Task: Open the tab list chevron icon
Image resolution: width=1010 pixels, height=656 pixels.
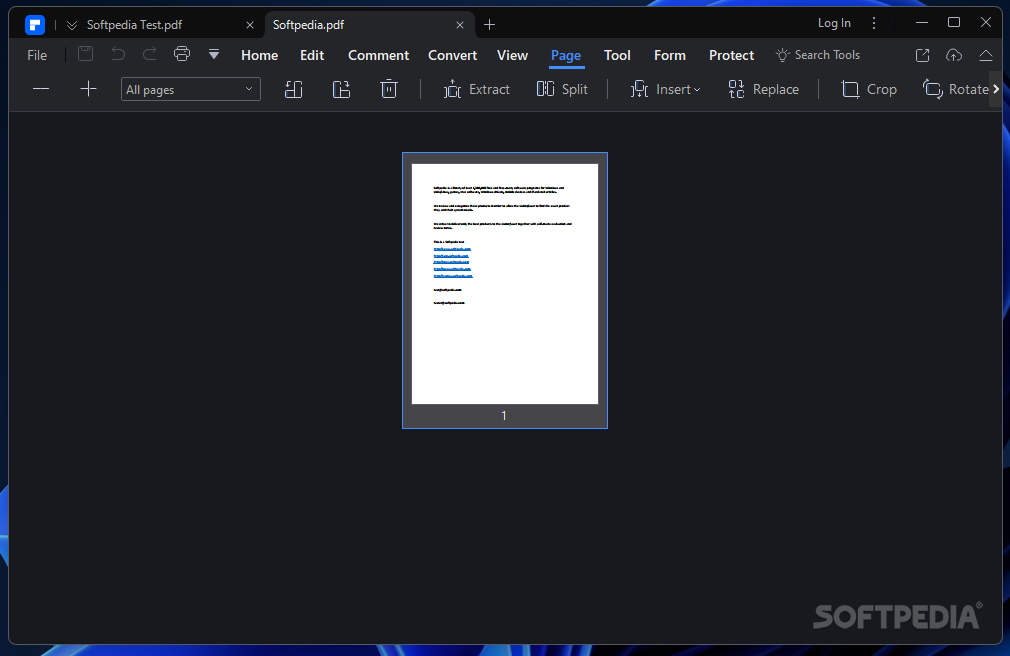Action: tap(71, 25)
